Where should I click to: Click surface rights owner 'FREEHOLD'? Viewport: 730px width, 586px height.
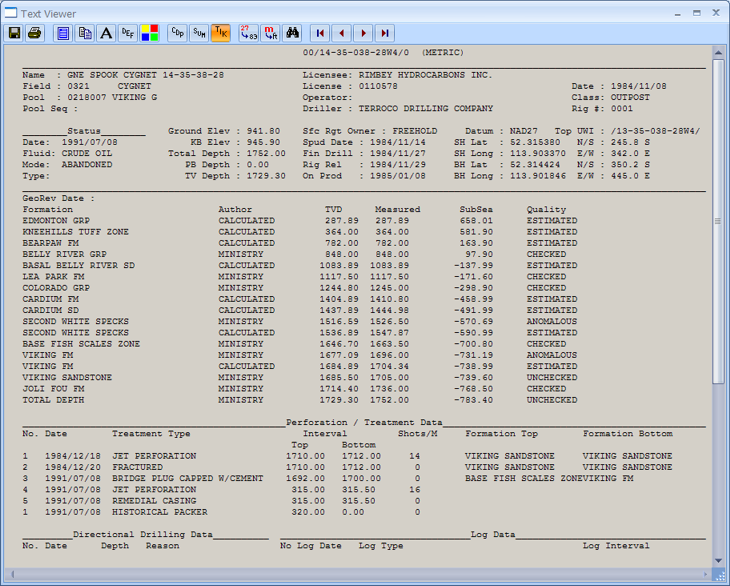pyautogui.click(x=415, y=131)
